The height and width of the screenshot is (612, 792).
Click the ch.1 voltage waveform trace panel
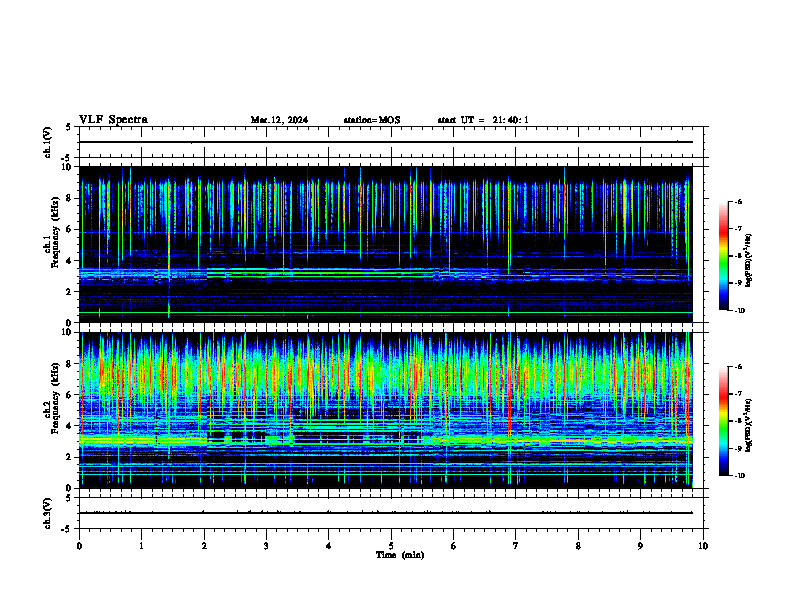(x=393, y=142)
